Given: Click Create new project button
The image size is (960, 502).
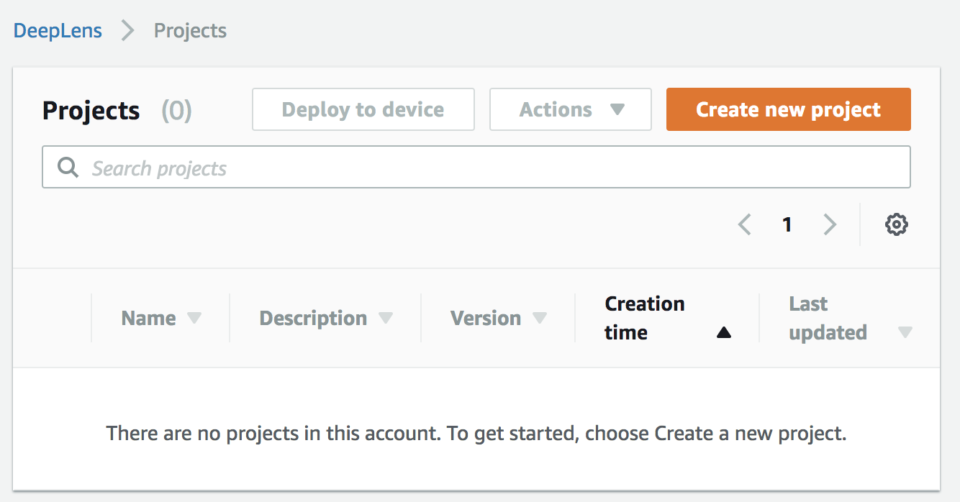Looking at the screenshot, I should tap(789, 110).
